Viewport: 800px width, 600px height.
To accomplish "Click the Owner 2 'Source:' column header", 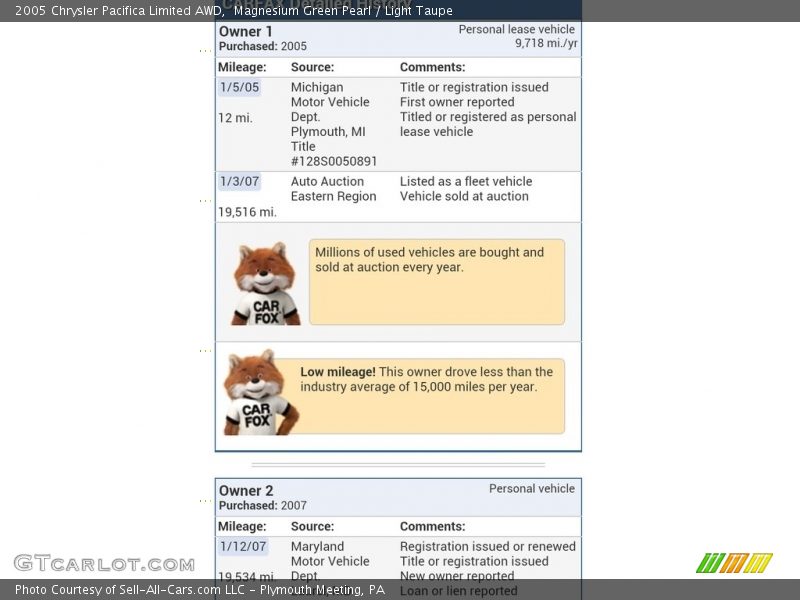I will click(x=312, y=527).
